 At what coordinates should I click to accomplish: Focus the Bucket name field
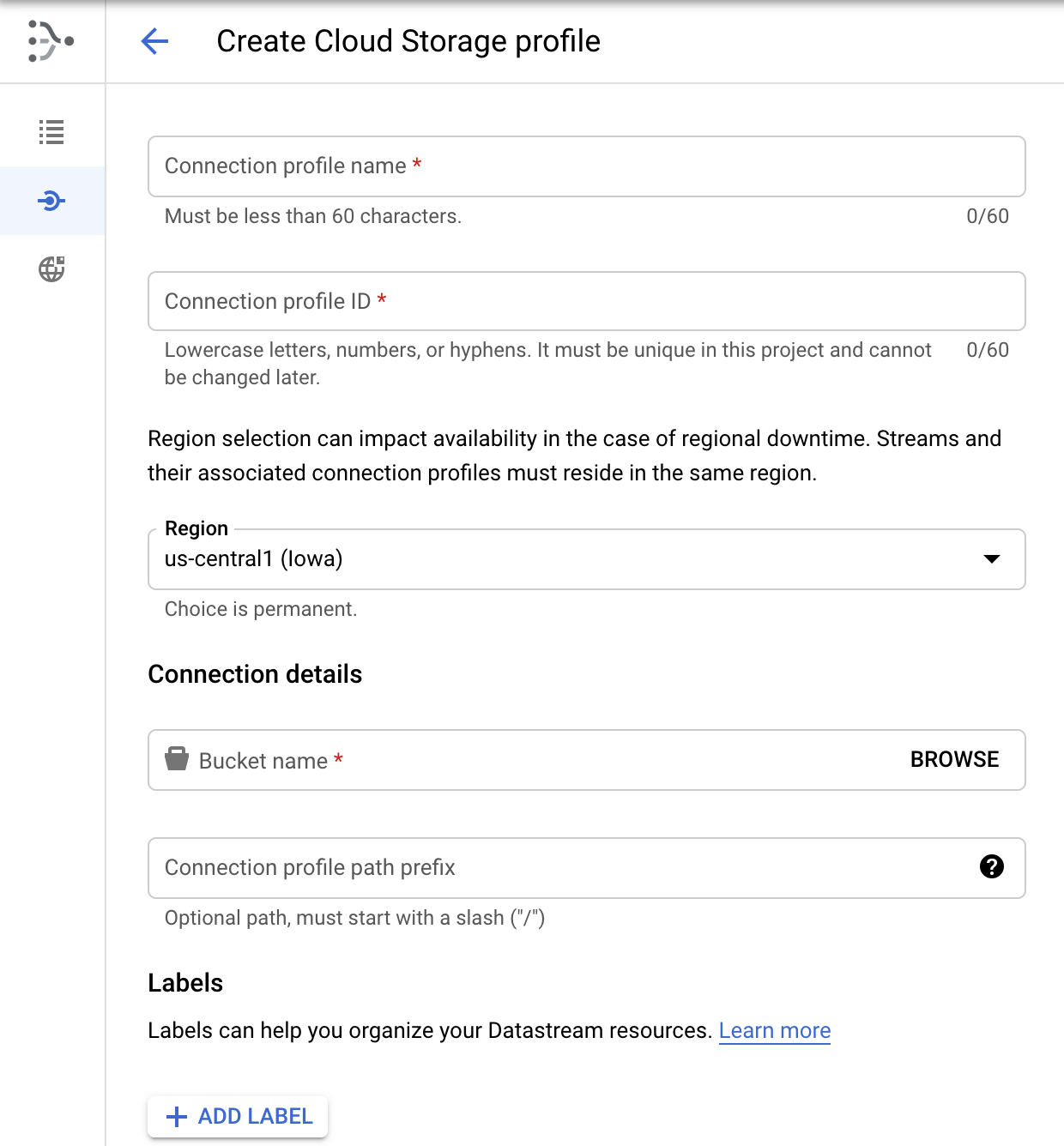tap(515, 760)
